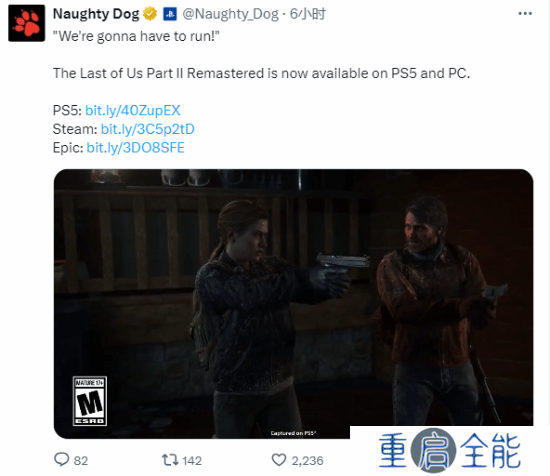Like the tweet with heart icon
Viewport: 550px width, 476px height.
[x=279, y=460]
